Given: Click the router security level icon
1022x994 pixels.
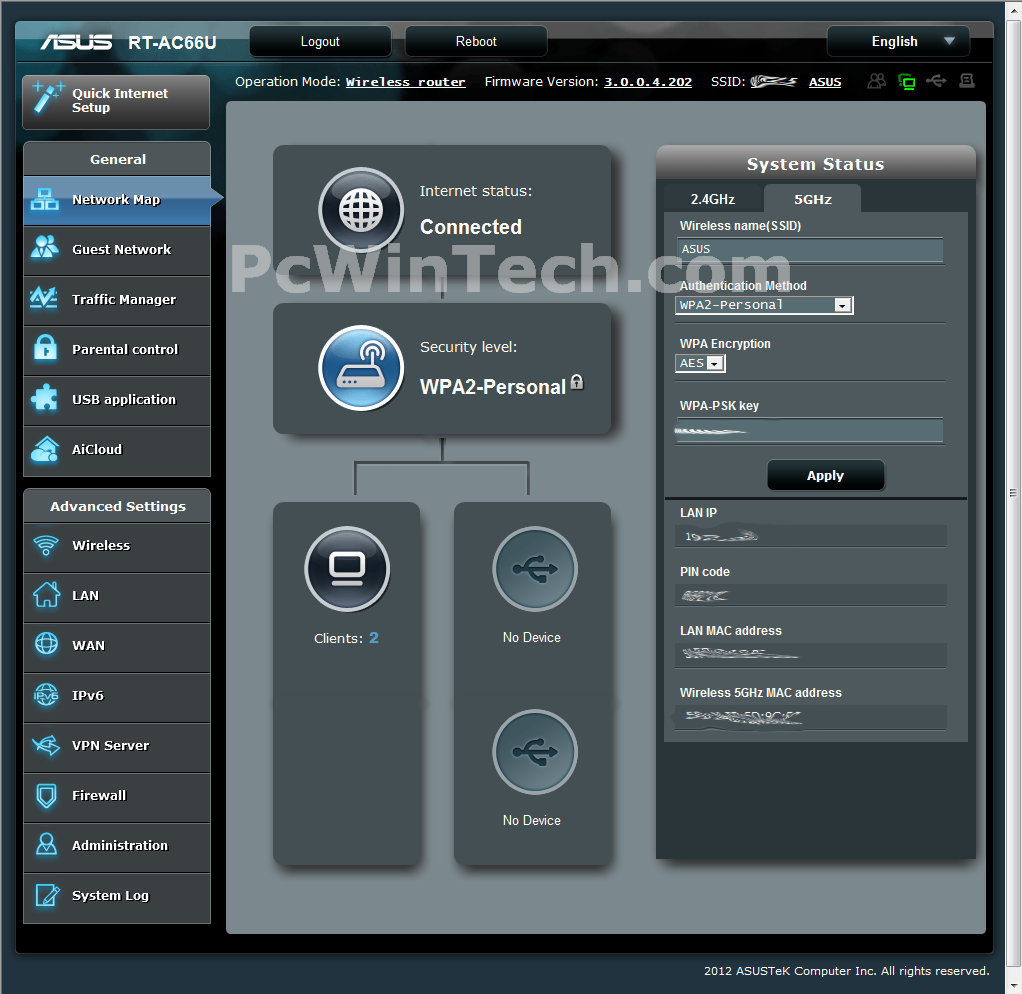Looking at the screenshot, I should coord(361,368).
